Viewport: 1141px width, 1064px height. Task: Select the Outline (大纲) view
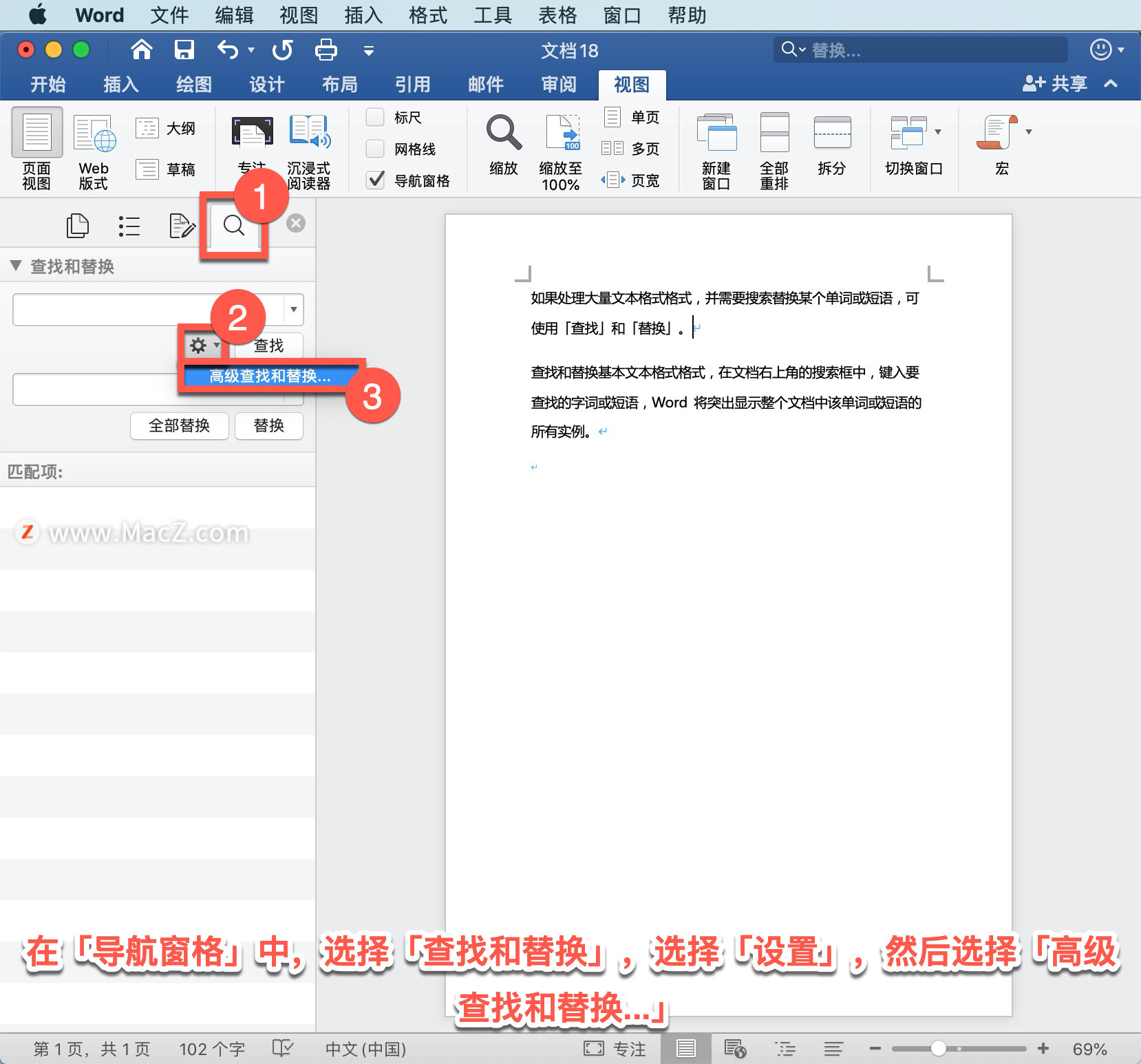tap(166, 128)
